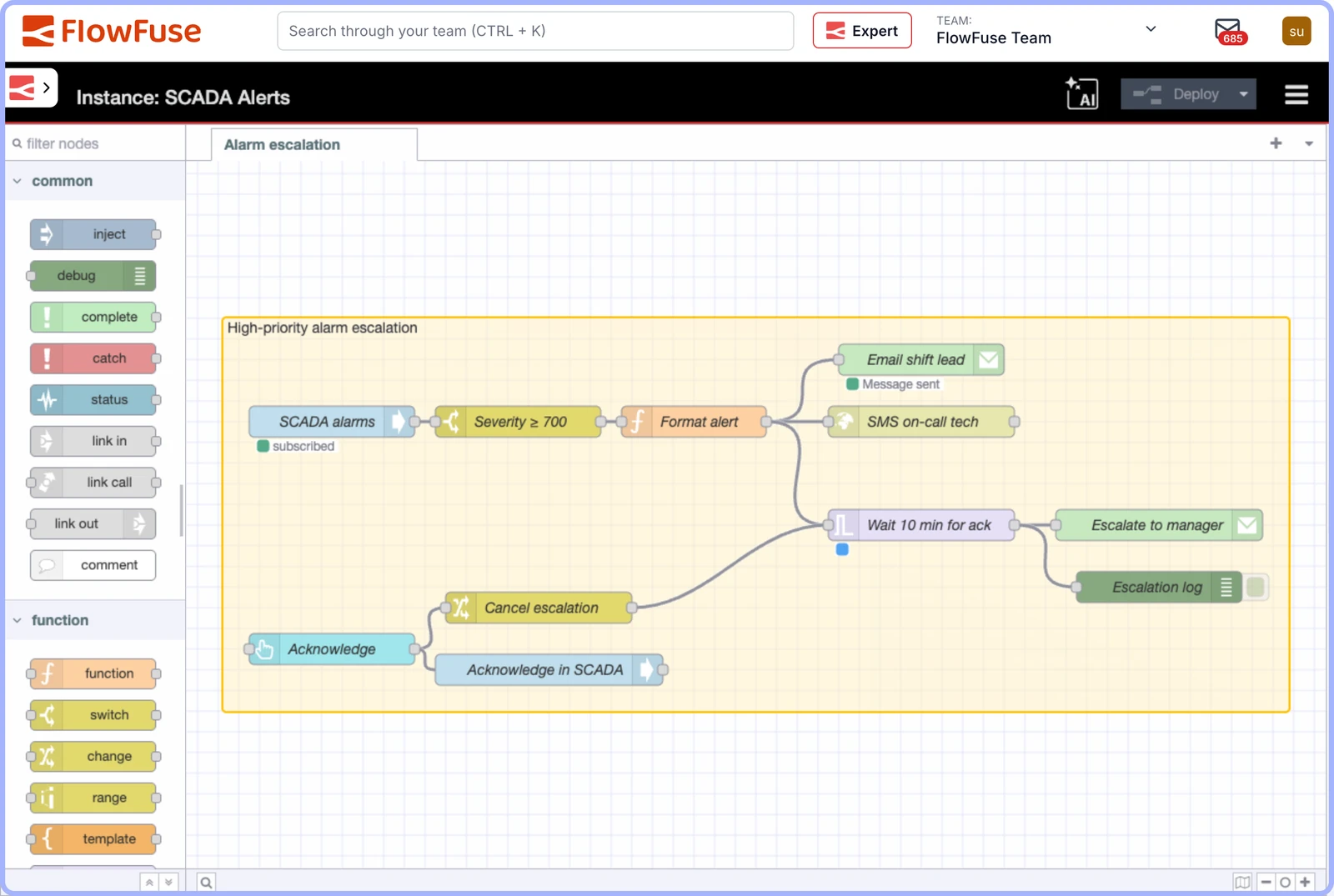The image size is (1334, 896).
Task: Zoom in the canvas
Action: click(x=1305, y=882)
